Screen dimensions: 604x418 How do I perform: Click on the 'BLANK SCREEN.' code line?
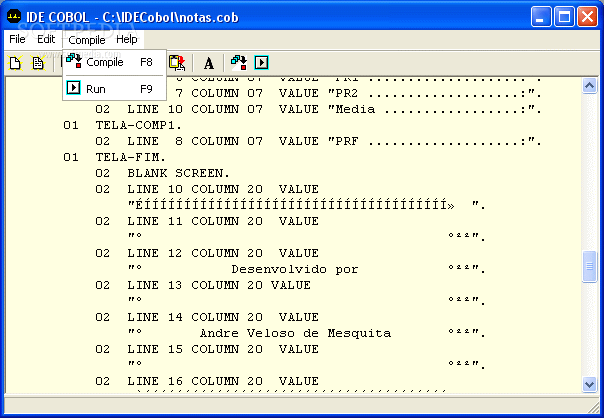tap(178, 173)
